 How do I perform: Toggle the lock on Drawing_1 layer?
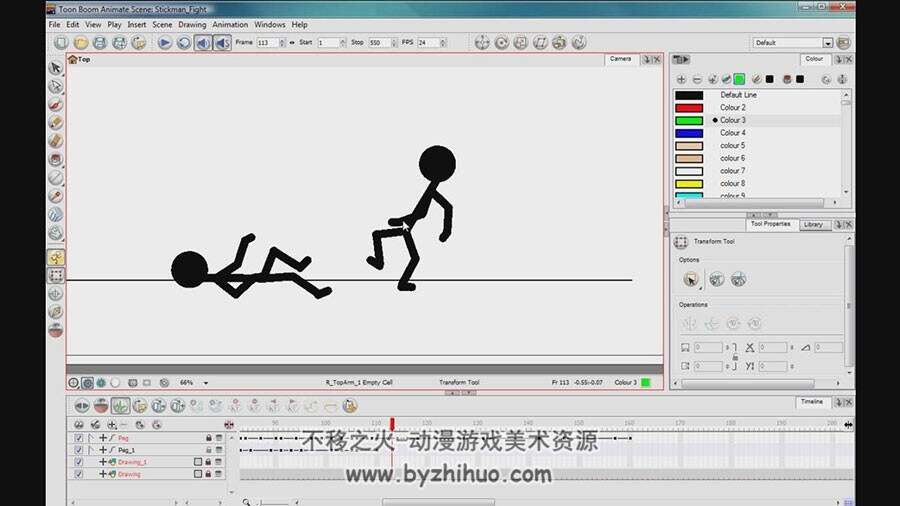(x=208, y=462)
